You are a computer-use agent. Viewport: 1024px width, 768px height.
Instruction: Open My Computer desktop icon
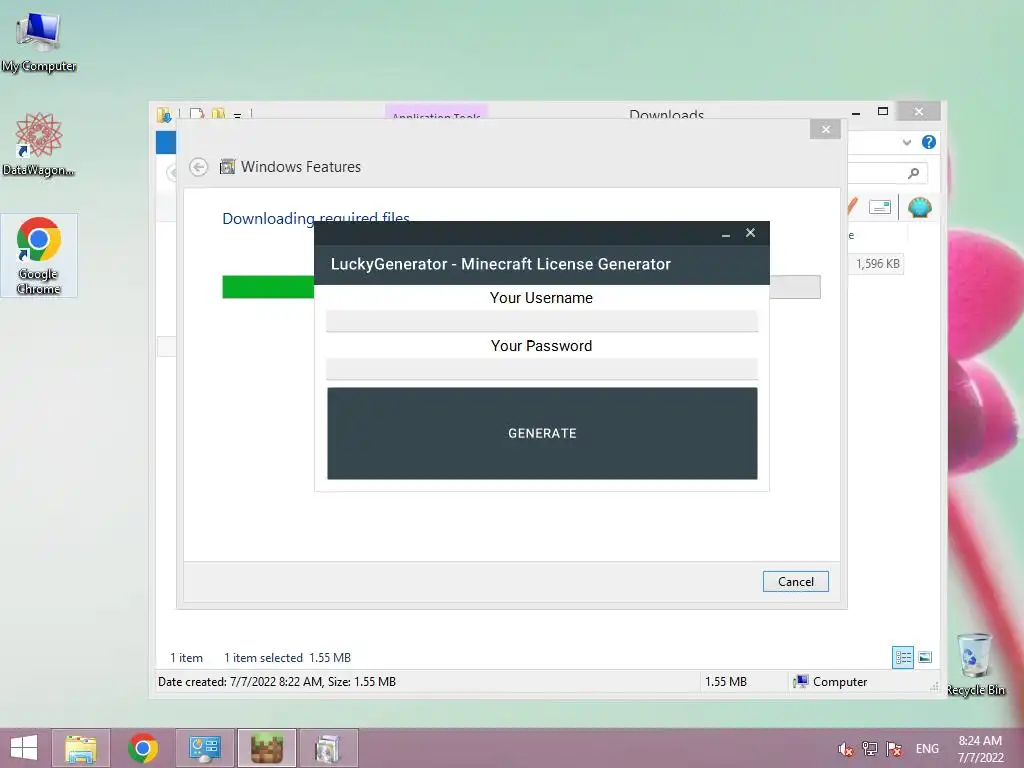tap(39, 42)
